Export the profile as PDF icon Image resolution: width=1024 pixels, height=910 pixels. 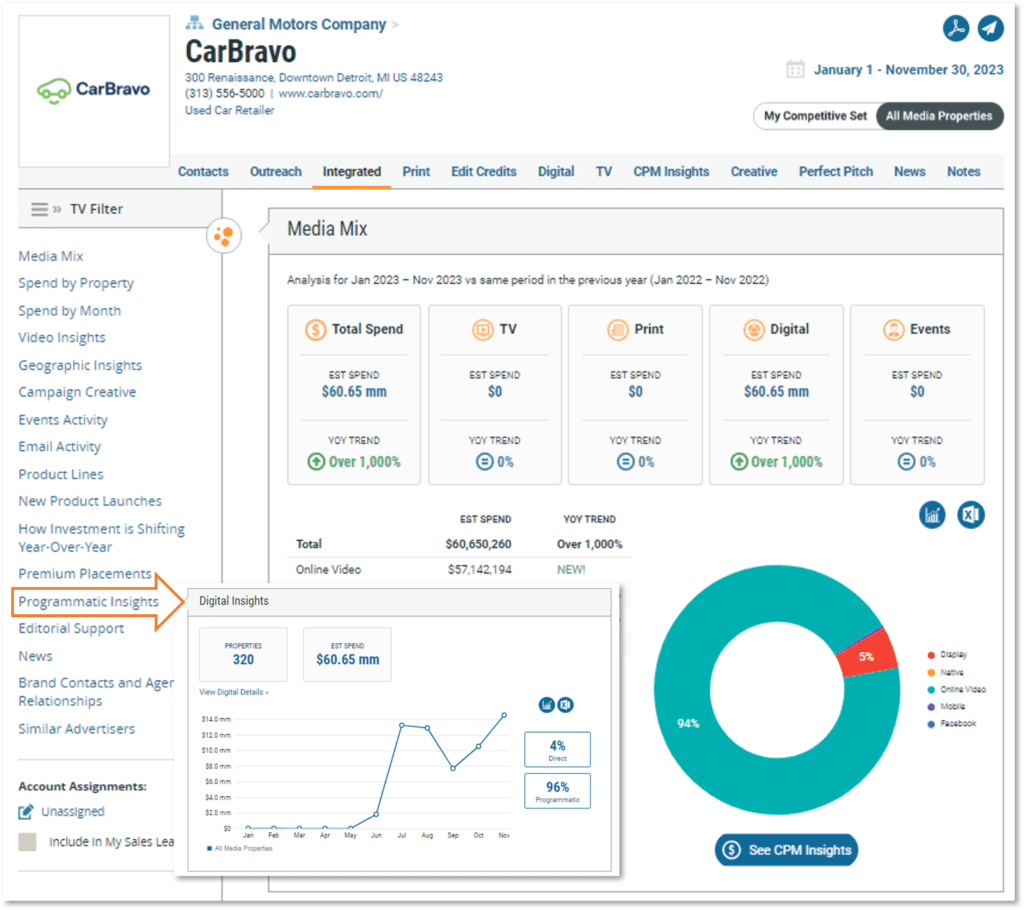tap(955, 28)
